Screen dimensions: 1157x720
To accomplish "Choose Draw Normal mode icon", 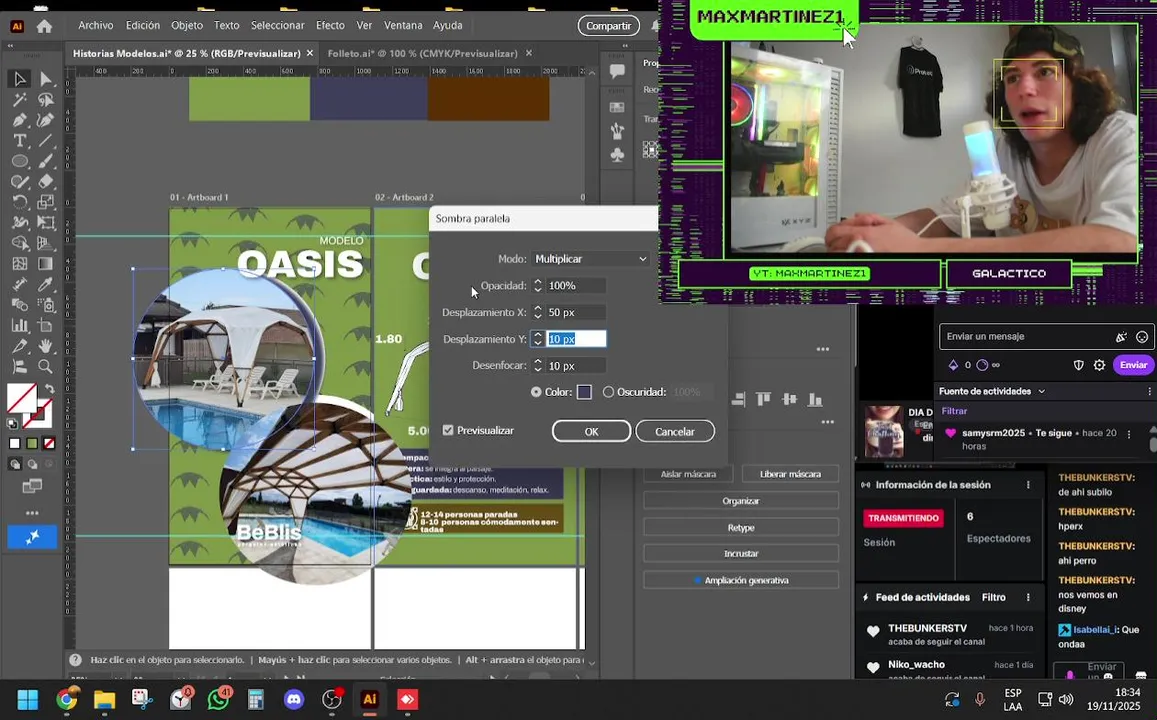I will [x=15, y=464].
